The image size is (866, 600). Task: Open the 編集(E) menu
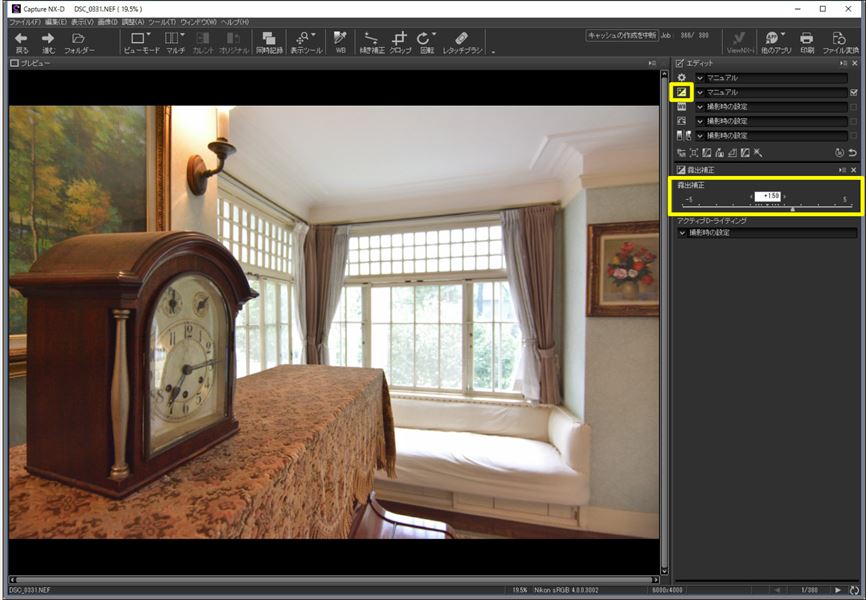point(55,22)
